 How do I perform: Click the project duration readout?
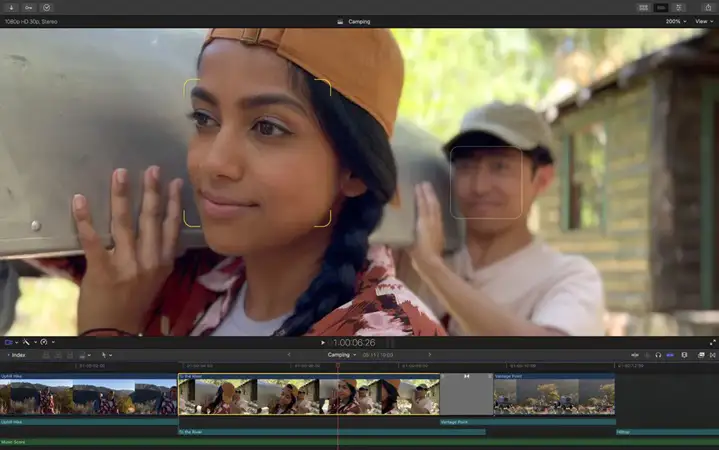pyautogui.click(x=377, y=355)
